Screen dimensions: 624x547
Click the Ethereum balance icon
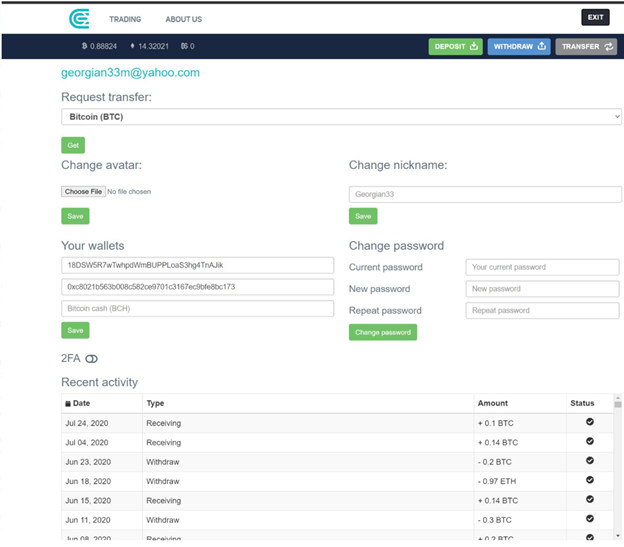[132, 46]
